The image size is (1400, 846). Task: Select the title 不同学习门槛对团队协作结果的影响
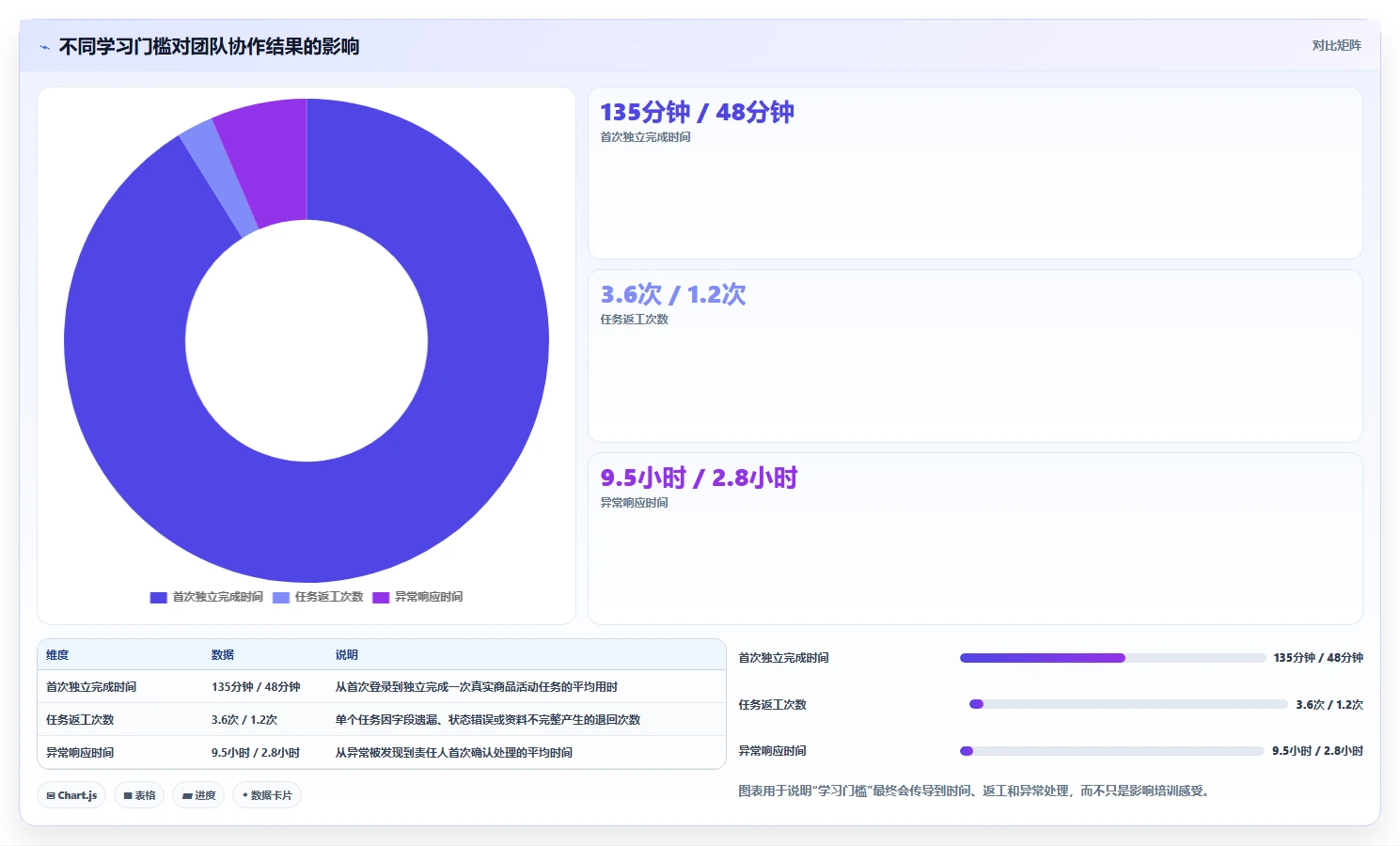pyautogui.click(x=209, y=46)
